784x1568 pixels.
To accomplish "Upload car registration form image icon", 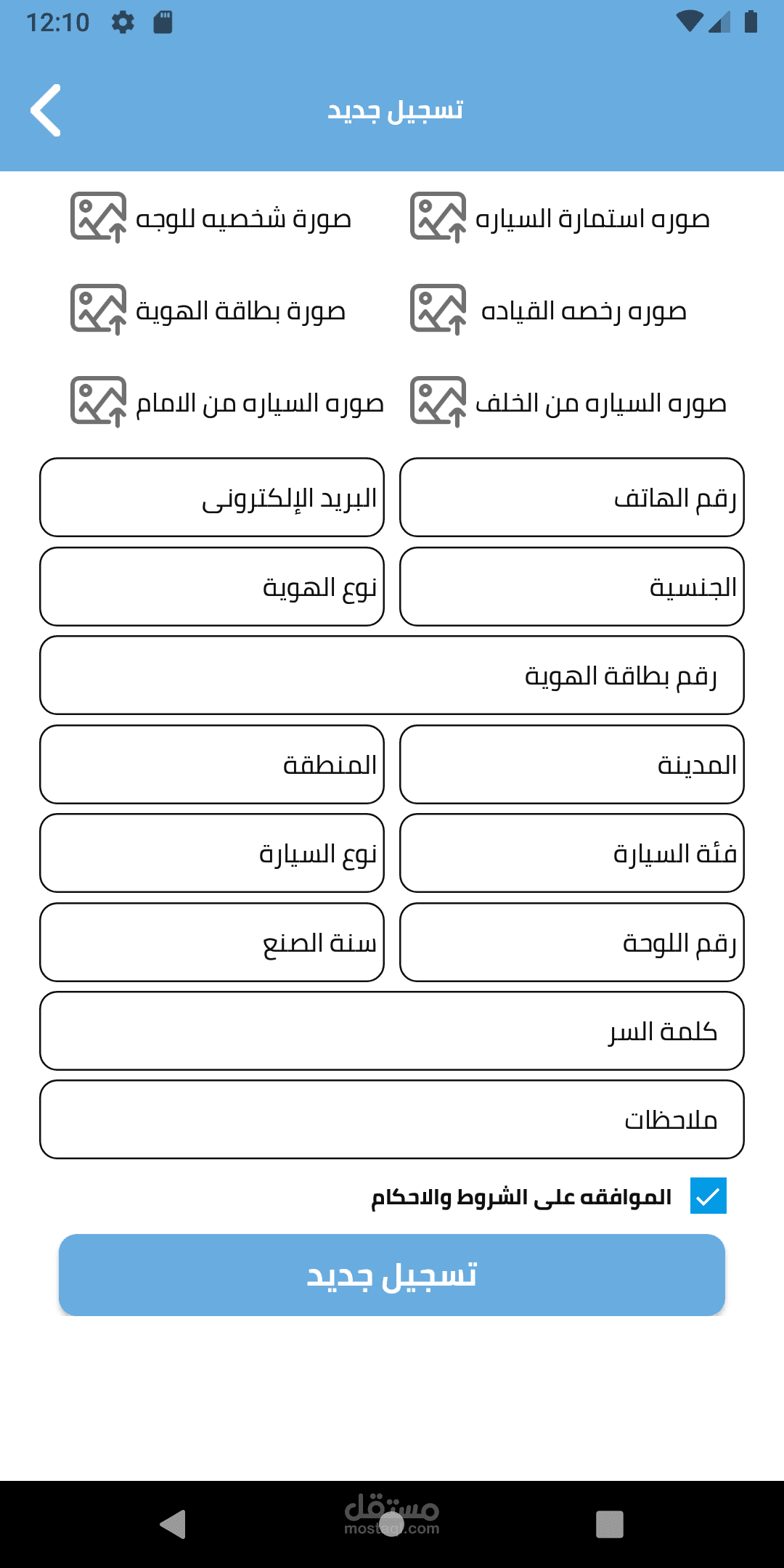I will (438, 217).
